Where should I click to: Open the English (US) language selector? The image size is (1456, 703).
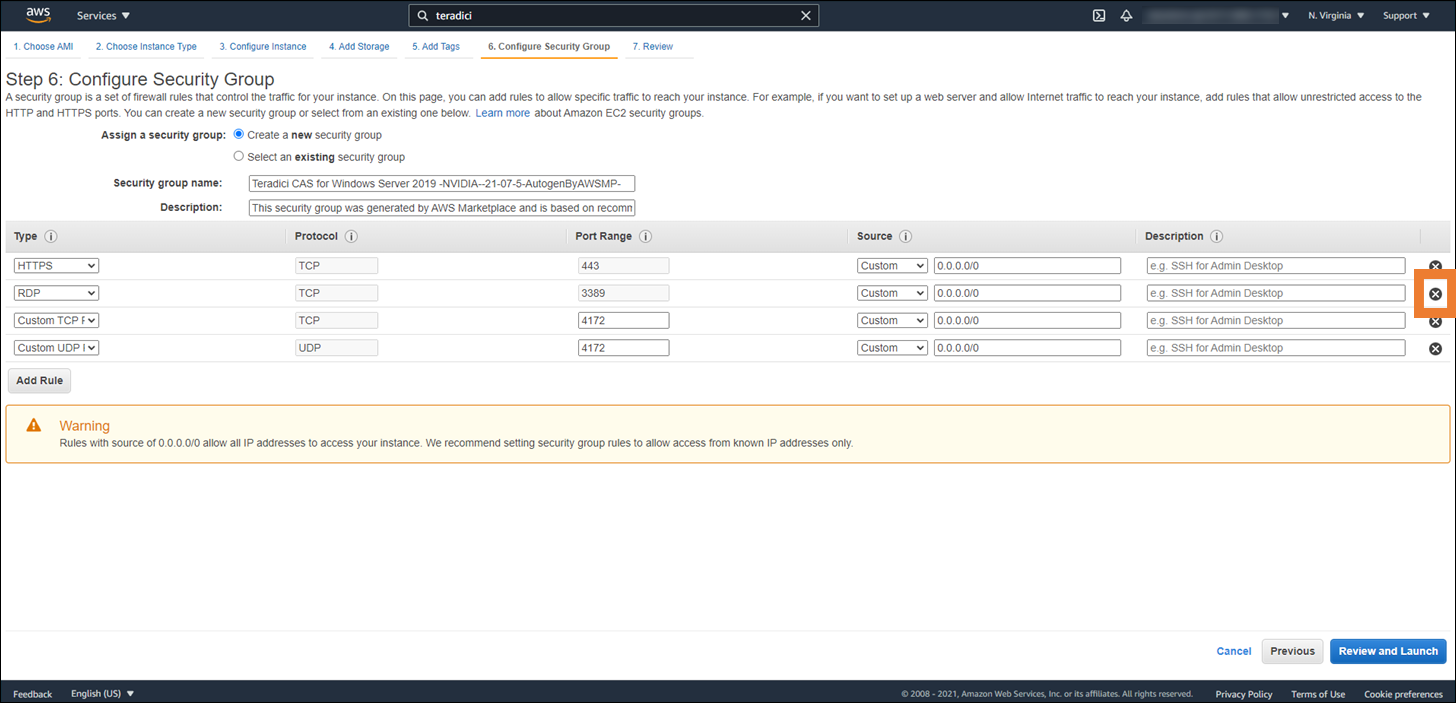coord(102,694)
